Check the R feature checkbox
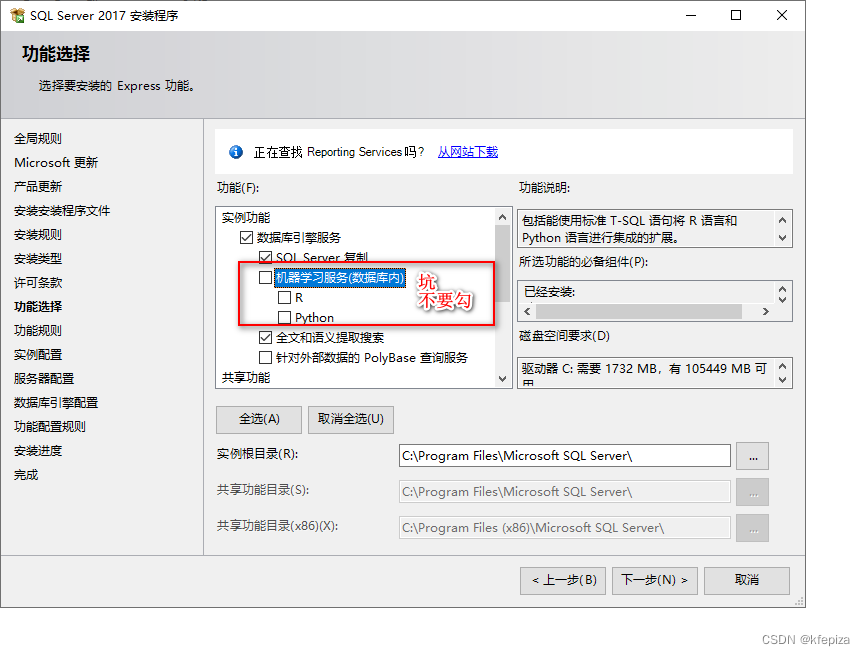Viewport: 865px width, 656px height. [285, 298]
